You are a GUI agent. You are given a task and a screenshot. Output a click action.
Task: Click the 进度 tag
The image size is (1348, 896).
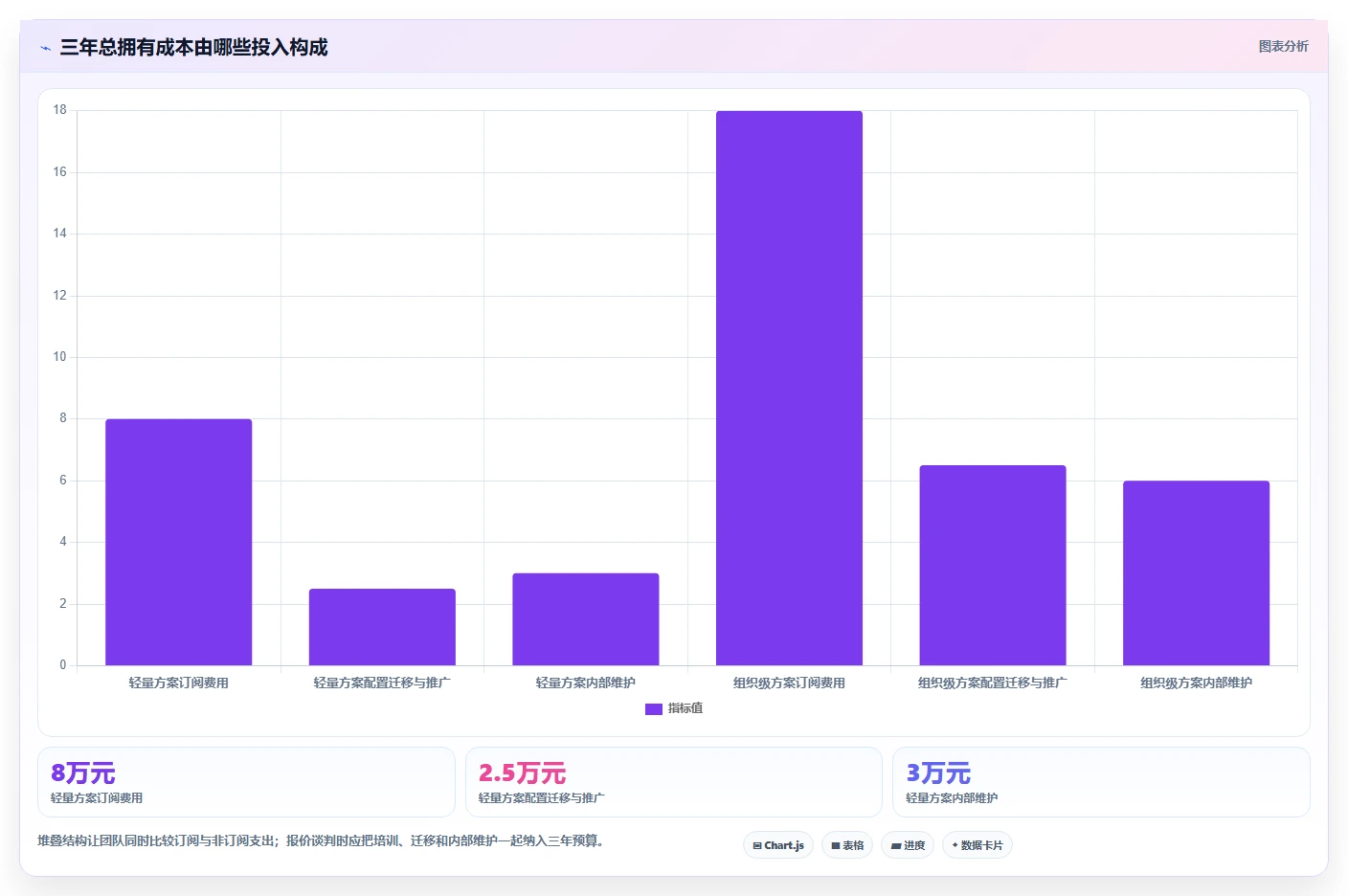coord(908,845)
